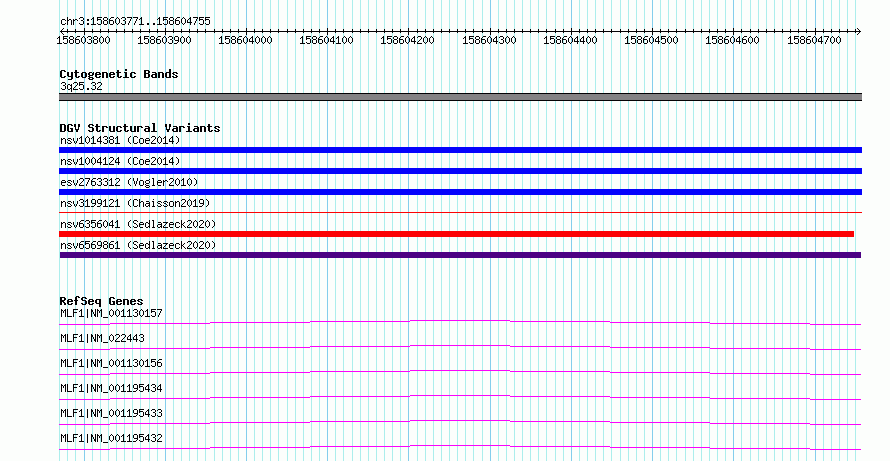The width and height of the screenshot is (890, 461).
Task: Select the purple bar for nsv6569861
Action: pos(460,255)
